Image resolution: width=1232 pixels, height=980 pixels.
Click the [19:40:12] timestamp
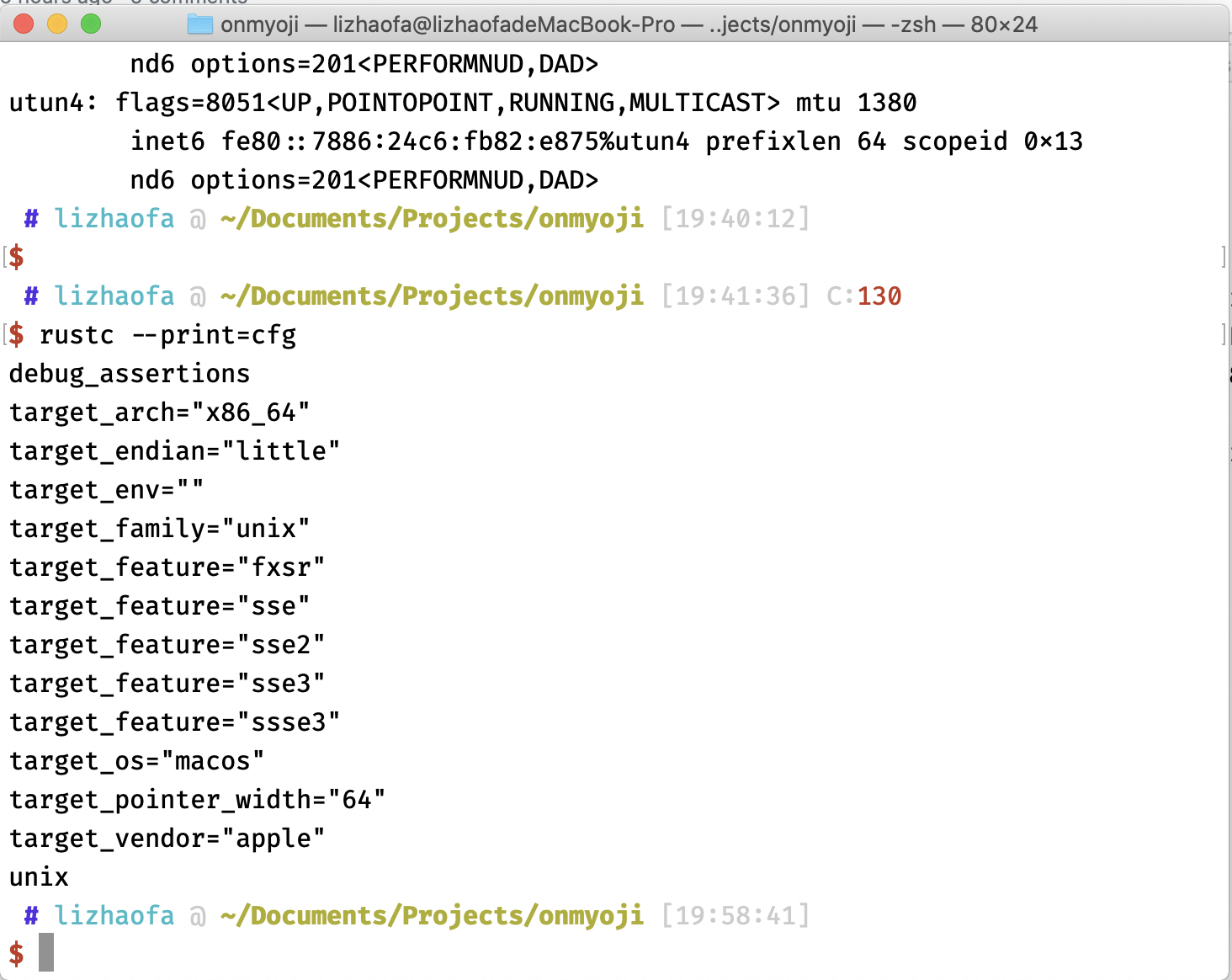click(736, 218)
